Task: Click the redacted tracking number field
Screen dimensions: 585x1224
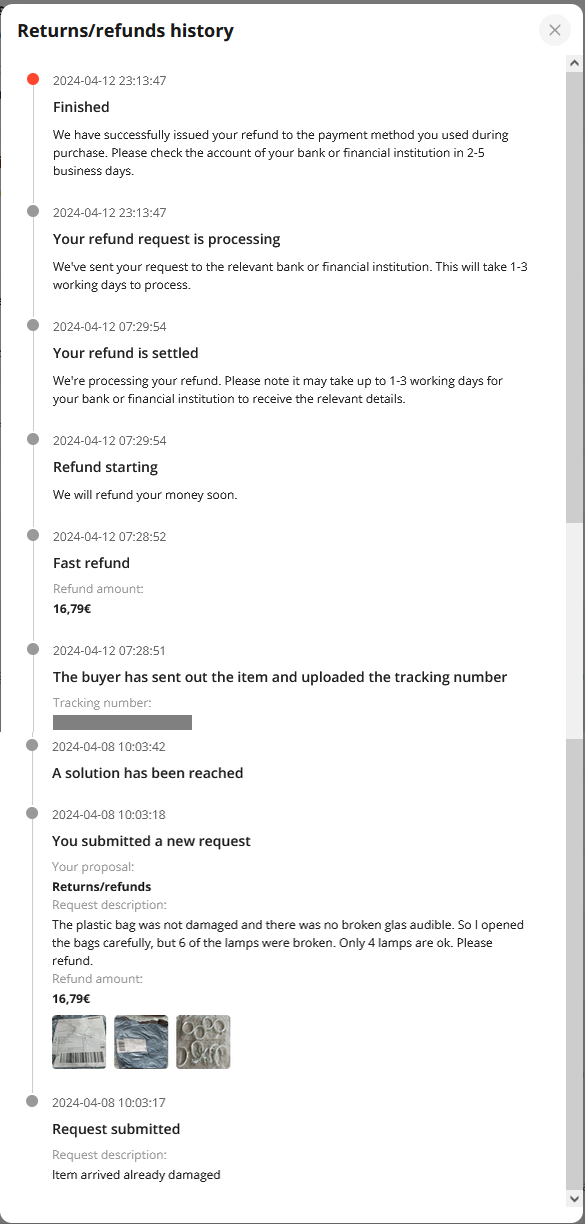Action: click(122, 722)
